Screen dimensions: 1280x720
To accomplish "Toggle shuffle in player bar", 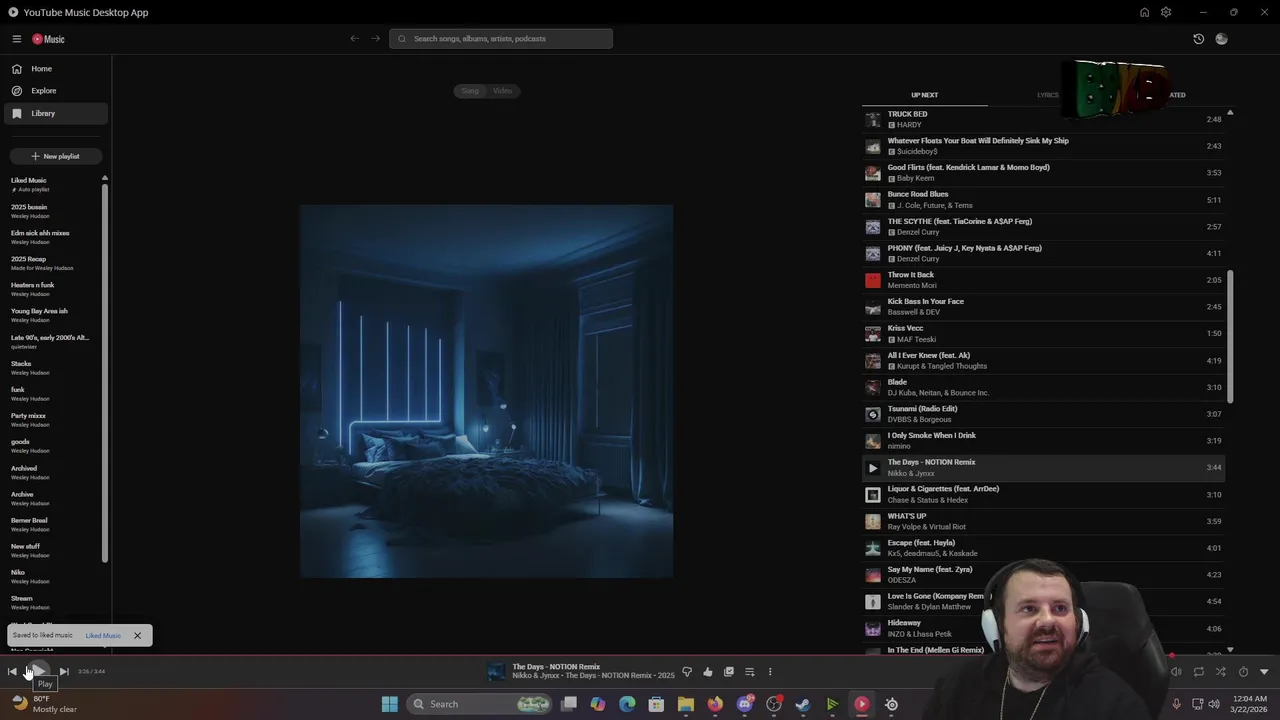I will [1220, 672].
